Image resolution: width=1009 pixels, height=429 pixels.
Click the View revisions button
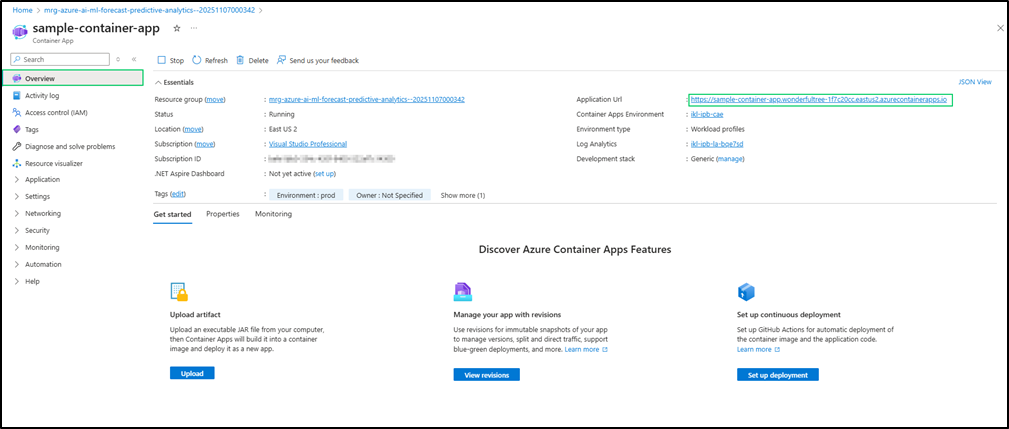coord(486,375)
